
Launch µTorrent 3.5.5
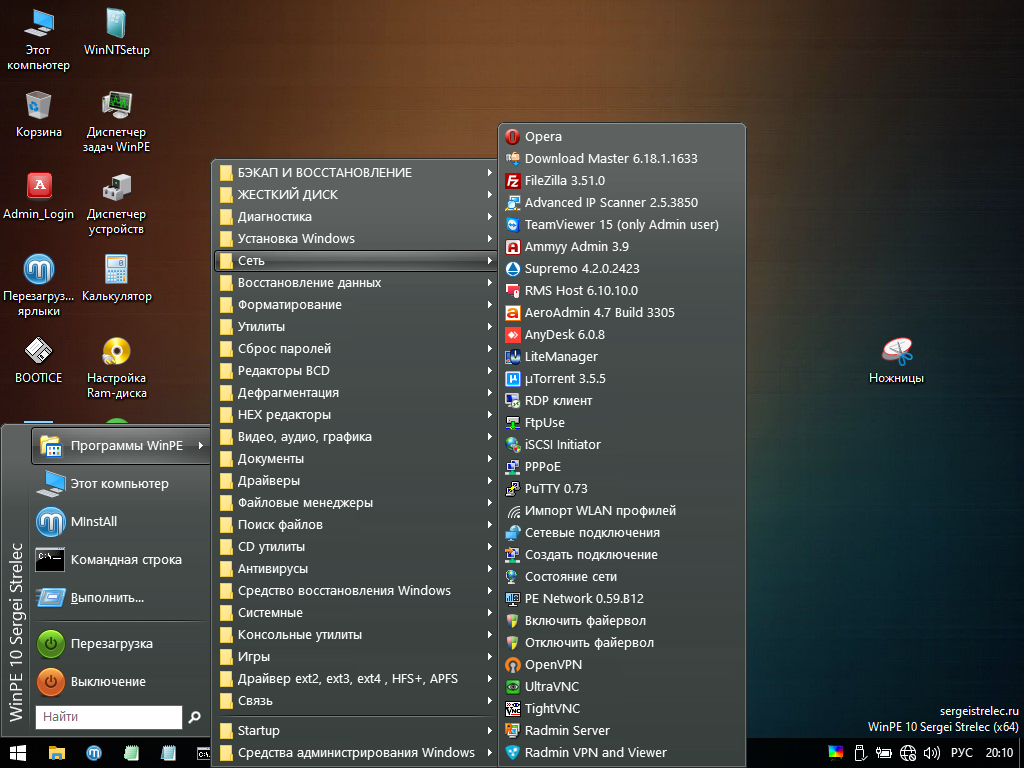click(x=622, y=378)
